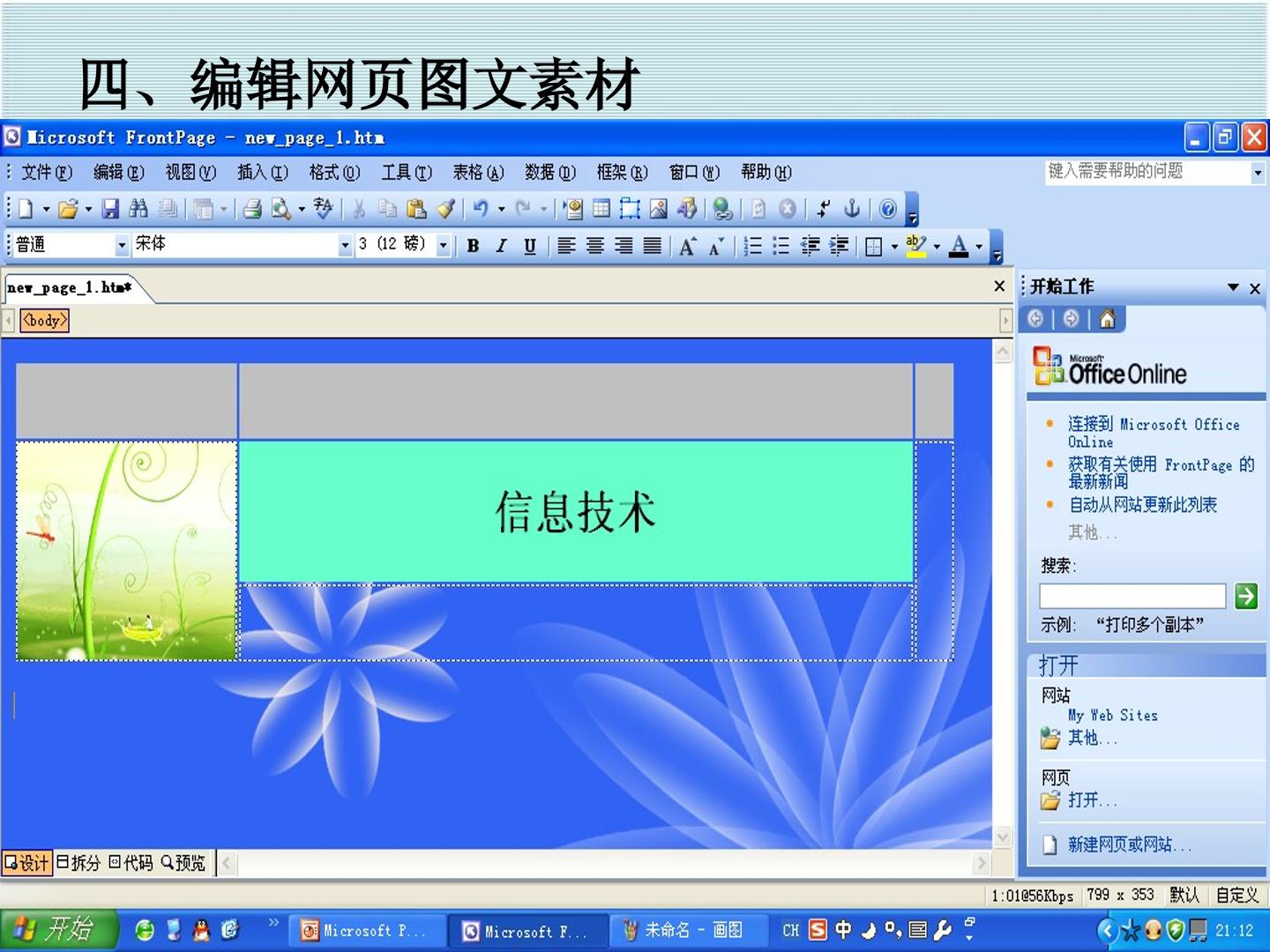1270x952 pixels.
Task: Expand the style dropdown 普通
Action: point(122,246)
